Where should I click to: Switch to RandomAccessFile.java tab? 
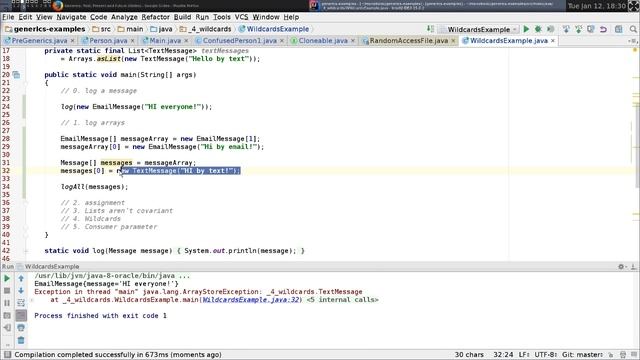(x=409, y=41)
